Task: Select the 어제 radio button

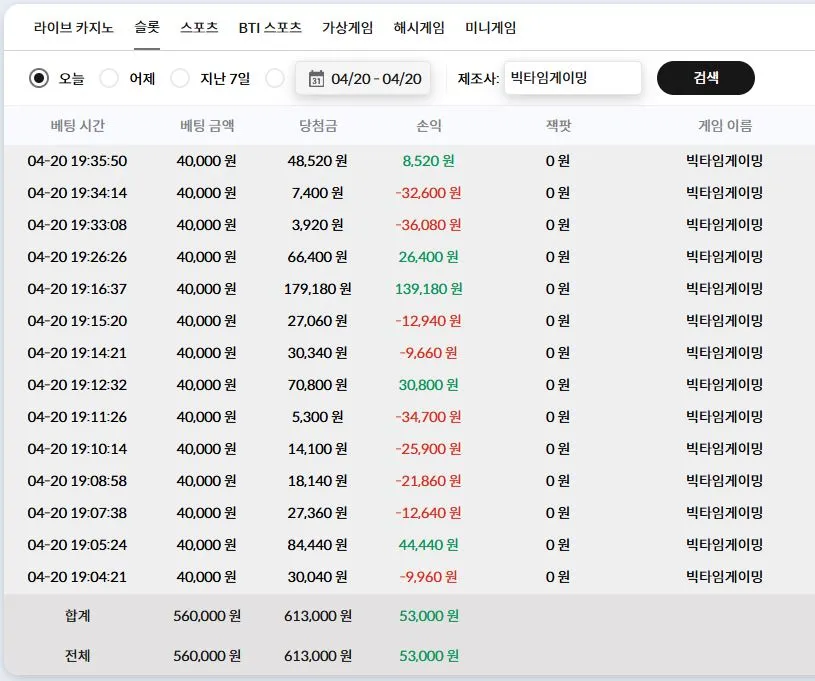Action: (x=109, y=78)
